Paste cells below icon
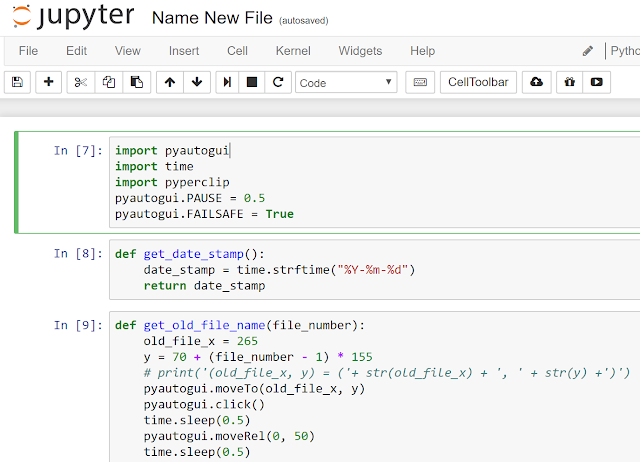The width and height of the screenshot is (640, 462). 136,82
